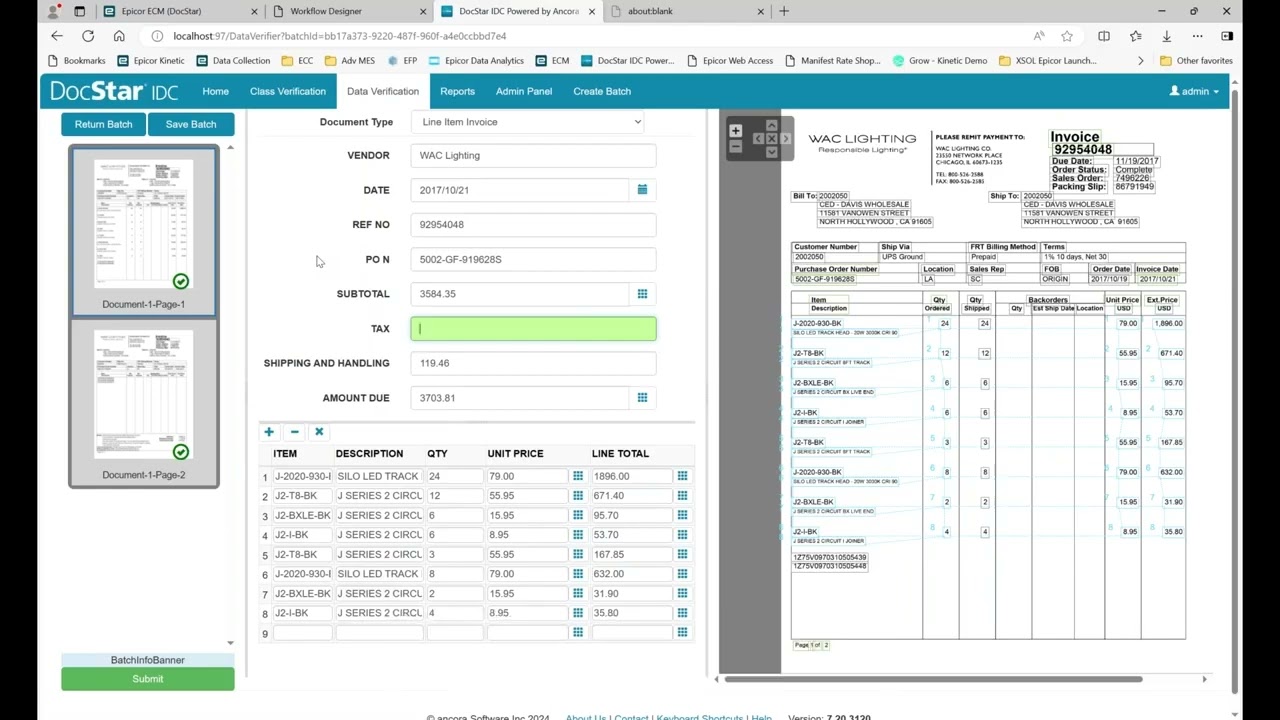The width and height of the screenshot is (1280, 720).
Task: Clear line items with the X icon
Action: tap(319, 432)
